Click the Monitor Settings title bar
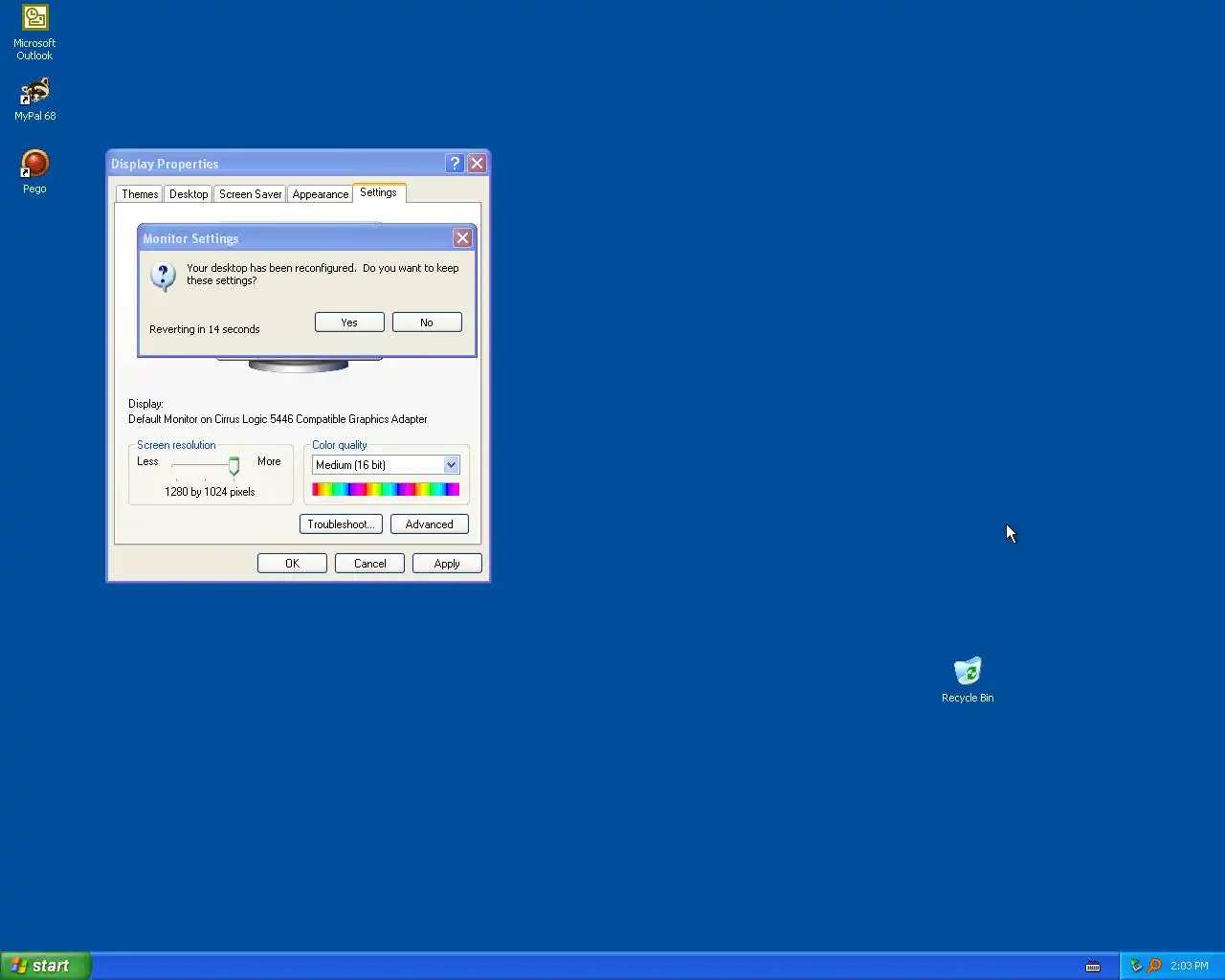Image resolution: width=1225 pixels, height=980 pixels. 295,238
